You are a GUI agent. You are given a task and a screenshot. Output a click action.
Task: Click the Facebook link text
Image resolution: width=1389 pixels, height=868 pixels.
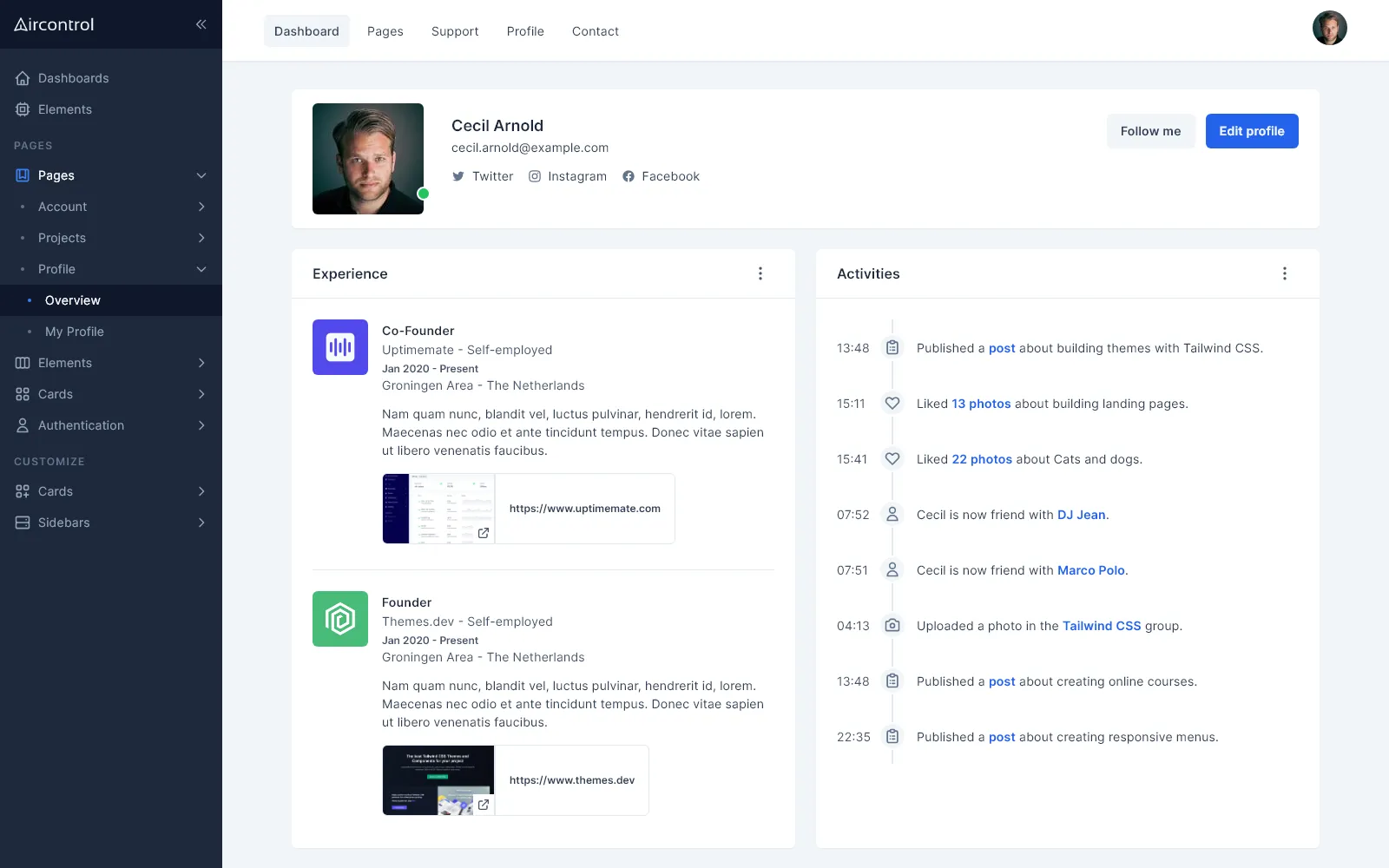[x=670, y=176]
